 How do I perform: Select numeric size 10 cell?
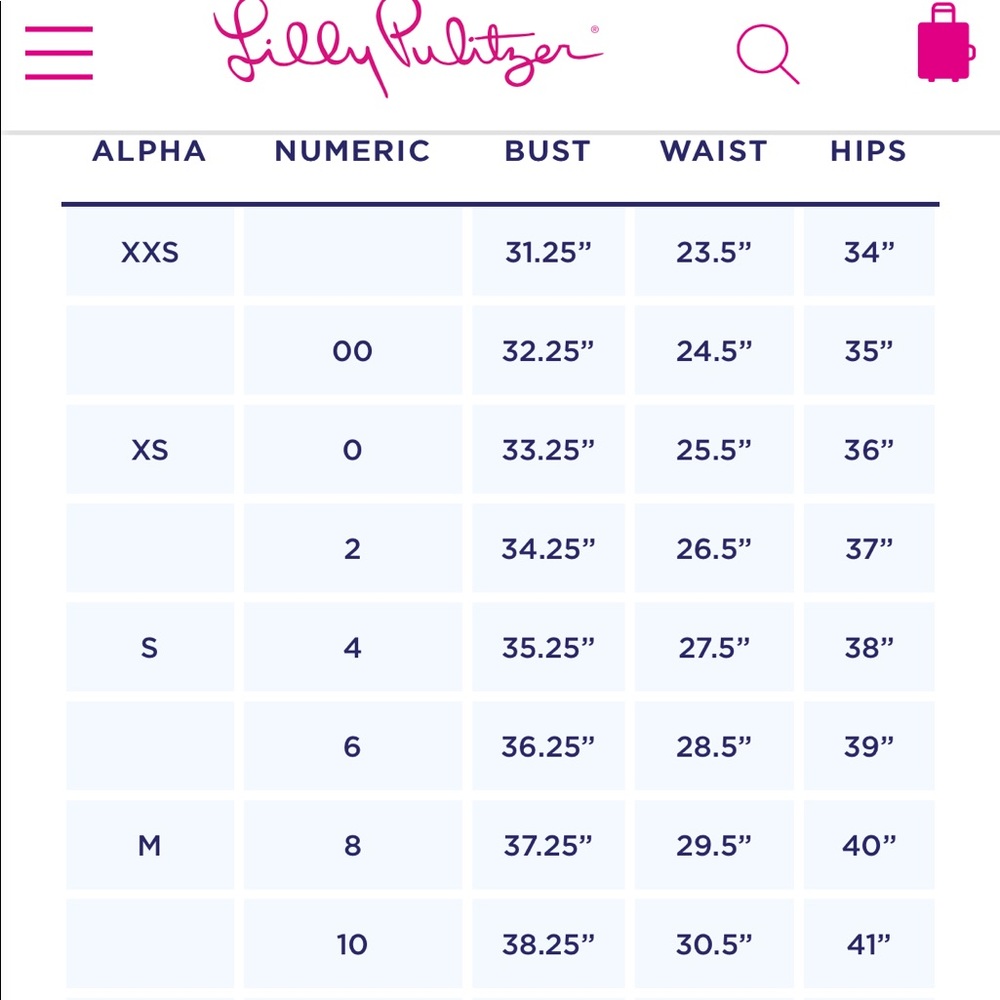(353, 944)
